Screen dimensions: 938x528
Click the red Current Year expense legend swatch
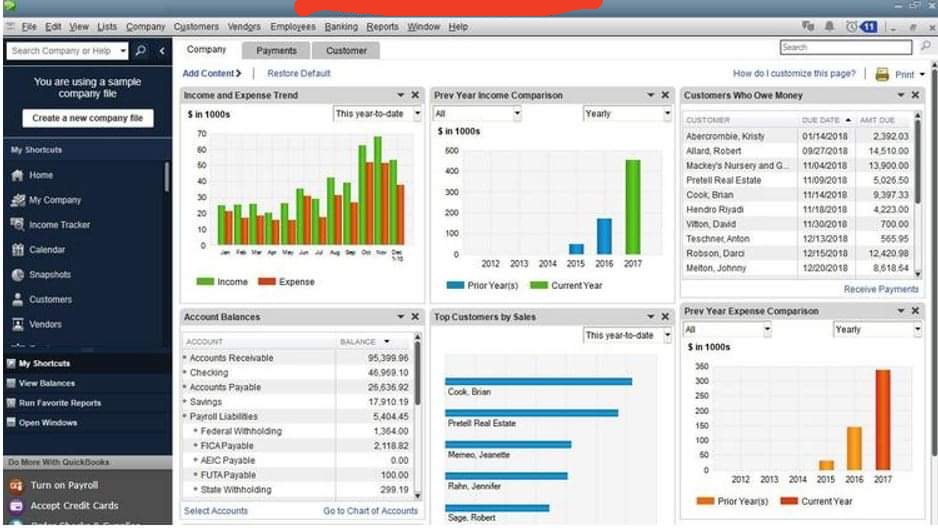pyautogui.click(x=789, y=501)
